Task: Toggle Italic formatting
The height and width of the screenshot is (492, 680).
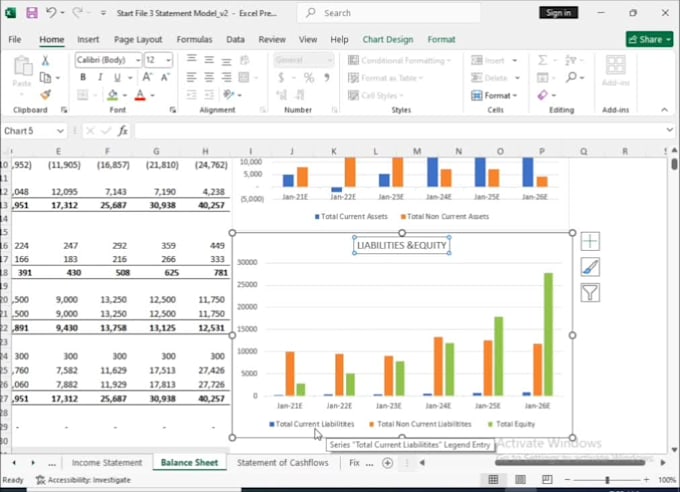Action: click(100, 78)
